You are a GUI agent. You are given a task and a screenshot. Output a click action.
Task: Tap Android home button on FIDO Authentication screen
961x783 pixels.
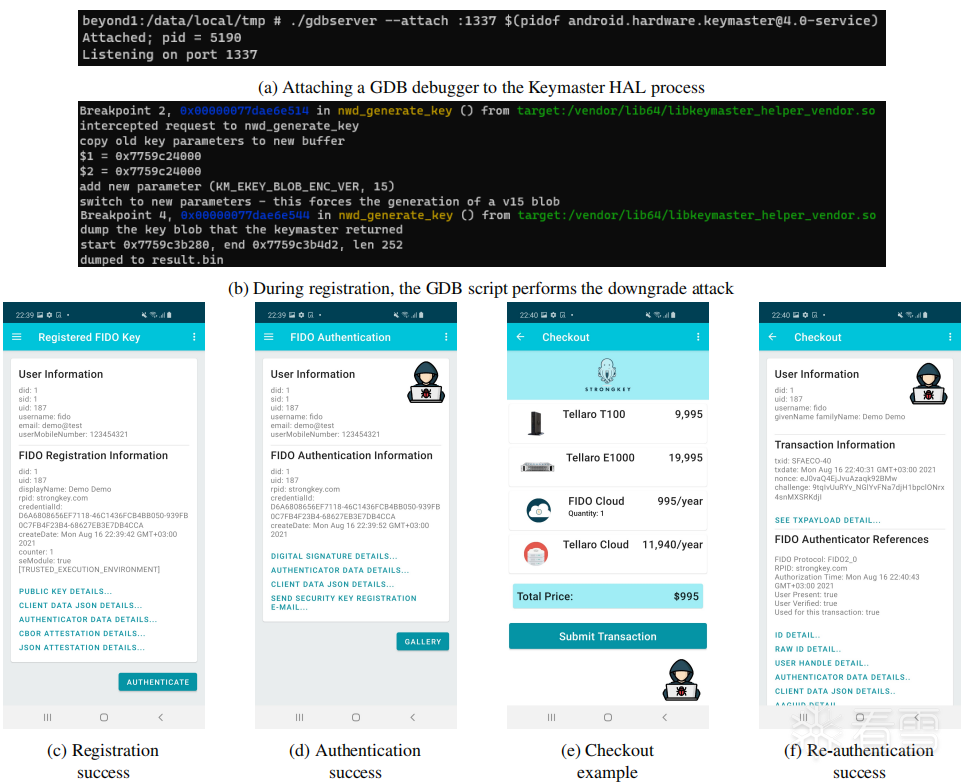355,717
